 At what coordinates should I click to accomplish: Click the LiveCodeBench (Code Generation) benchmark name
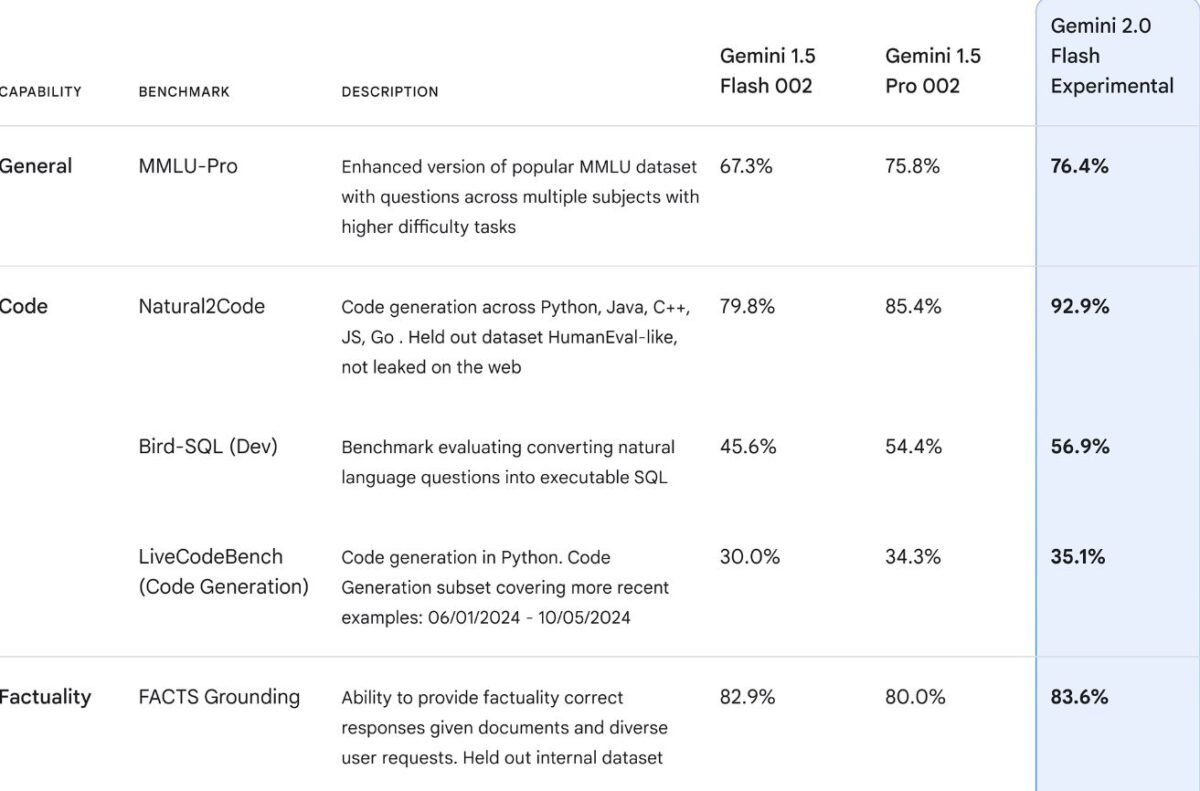tap(223, 571)
